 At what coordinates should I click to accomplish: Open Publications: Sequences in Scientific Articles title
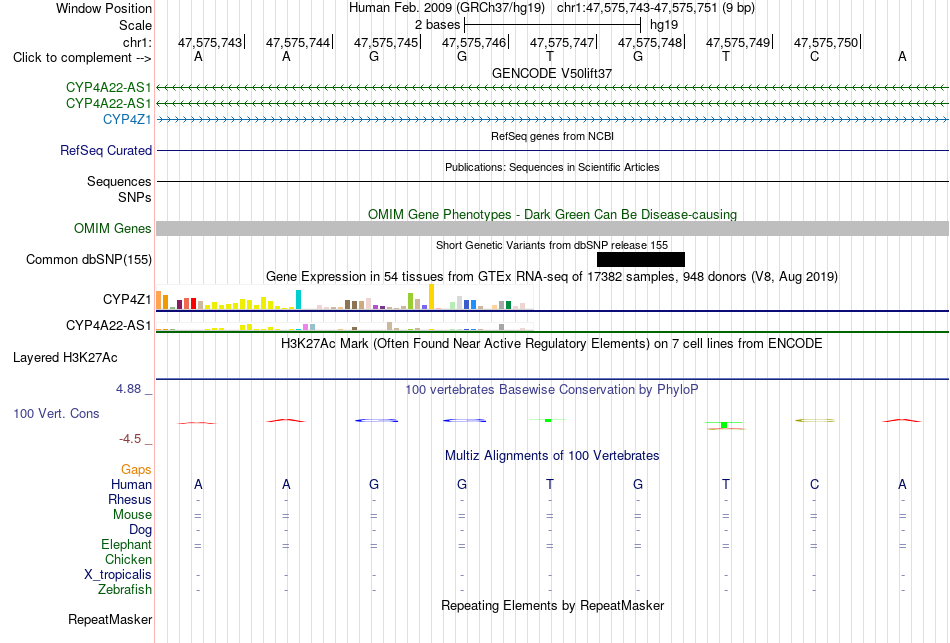pos(552,167)
